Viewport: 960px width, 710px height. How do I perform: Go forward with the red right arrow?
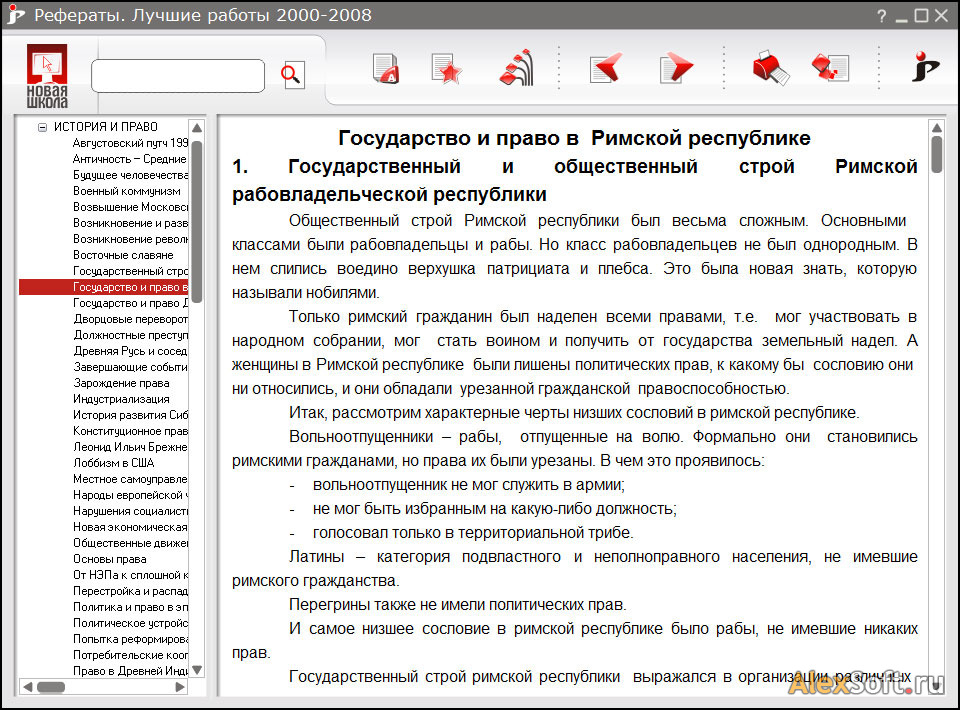pyautogui.click(x=676, y=67)
